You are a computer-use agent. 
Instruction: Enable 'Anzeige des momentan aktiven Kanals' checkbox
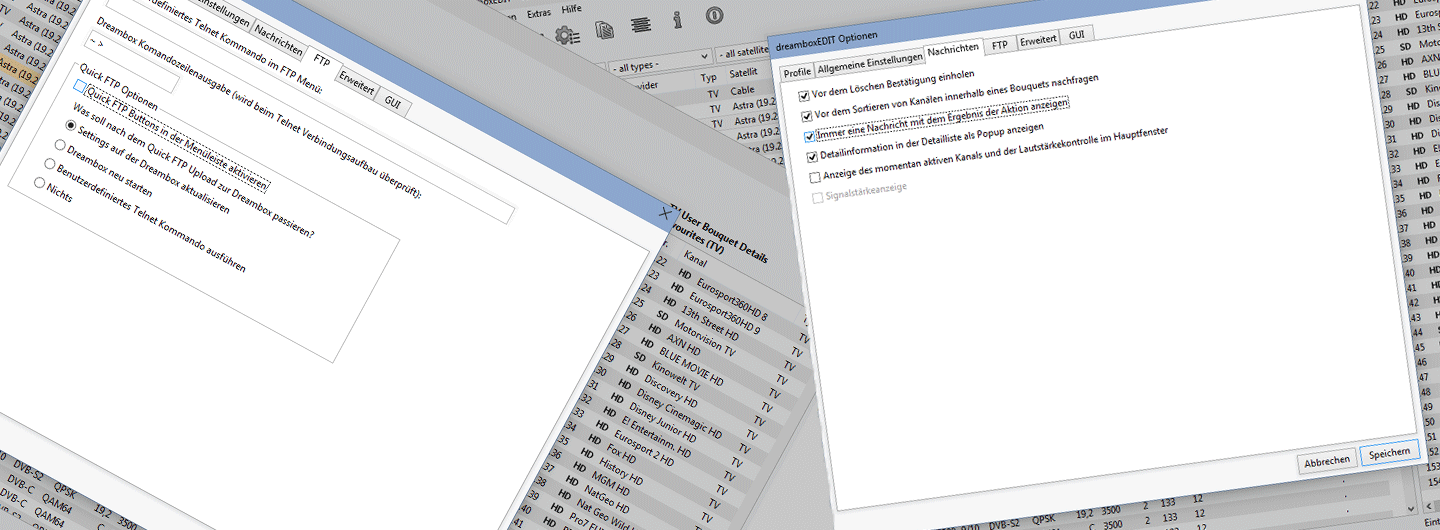[x=815, y=177]
